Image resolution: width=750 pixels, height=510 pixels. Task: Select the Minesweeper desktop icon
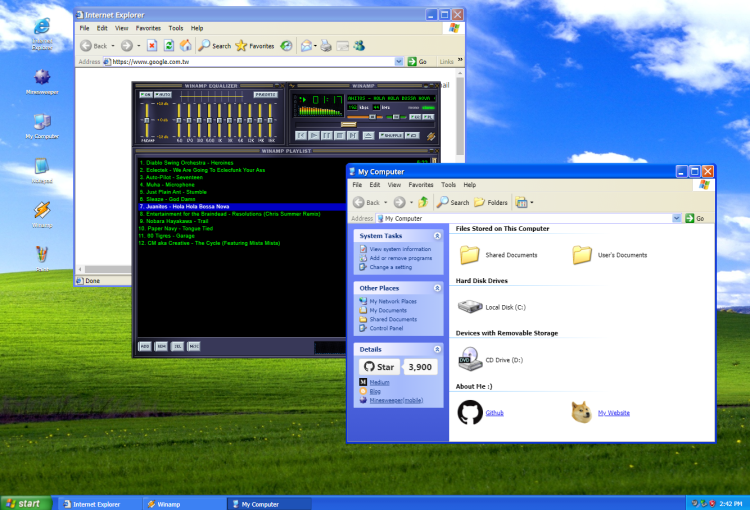[x=42, y=77]
